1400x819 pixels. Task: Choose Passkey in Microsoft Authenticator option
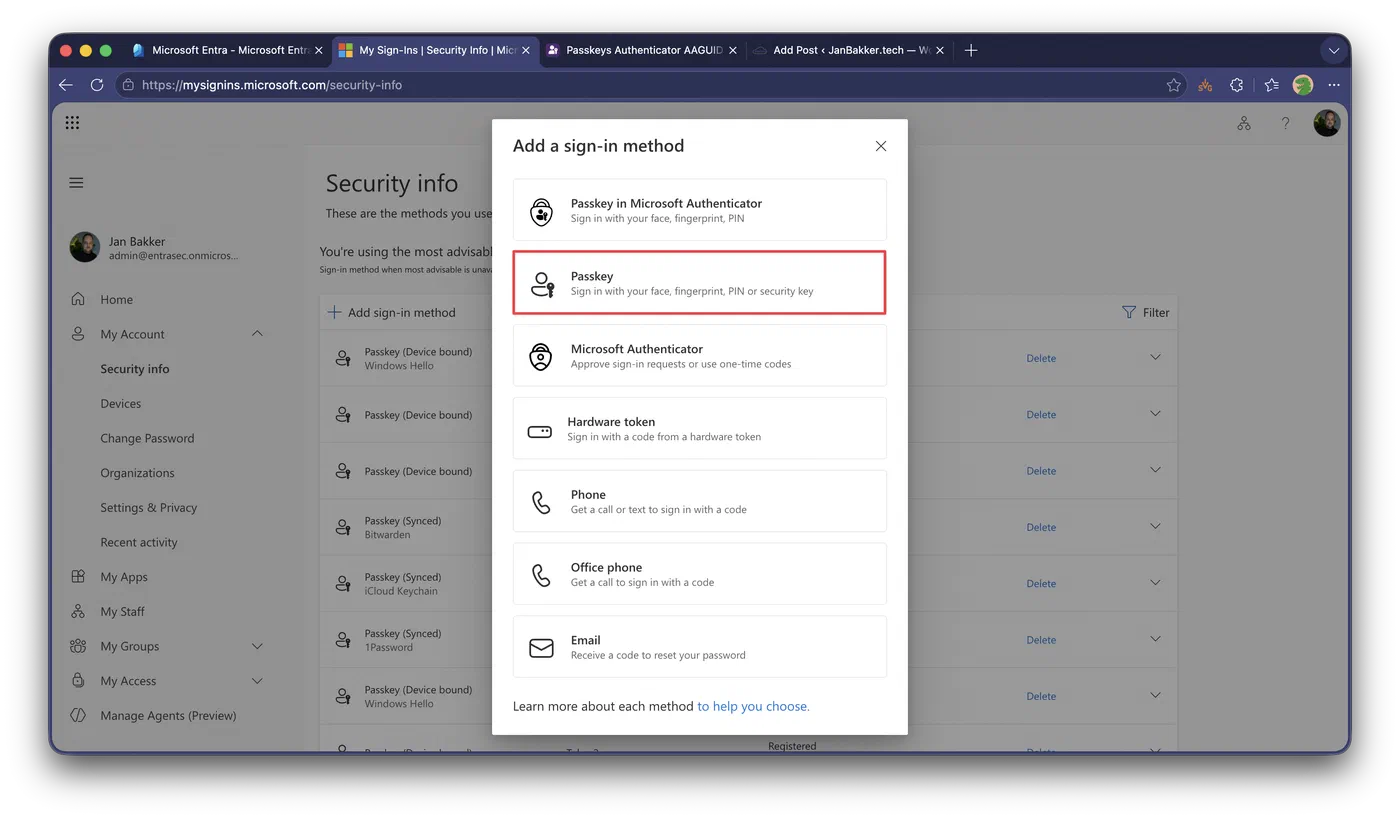coord(700,210)
